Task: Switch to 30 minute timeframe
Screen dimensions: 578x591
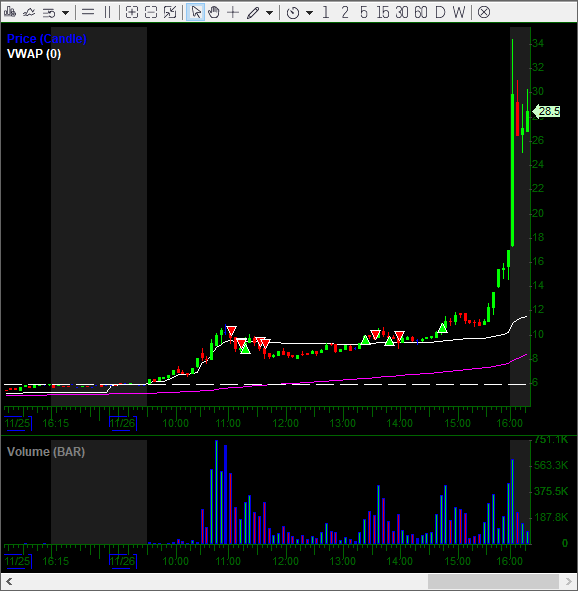Action: (402, 12)
